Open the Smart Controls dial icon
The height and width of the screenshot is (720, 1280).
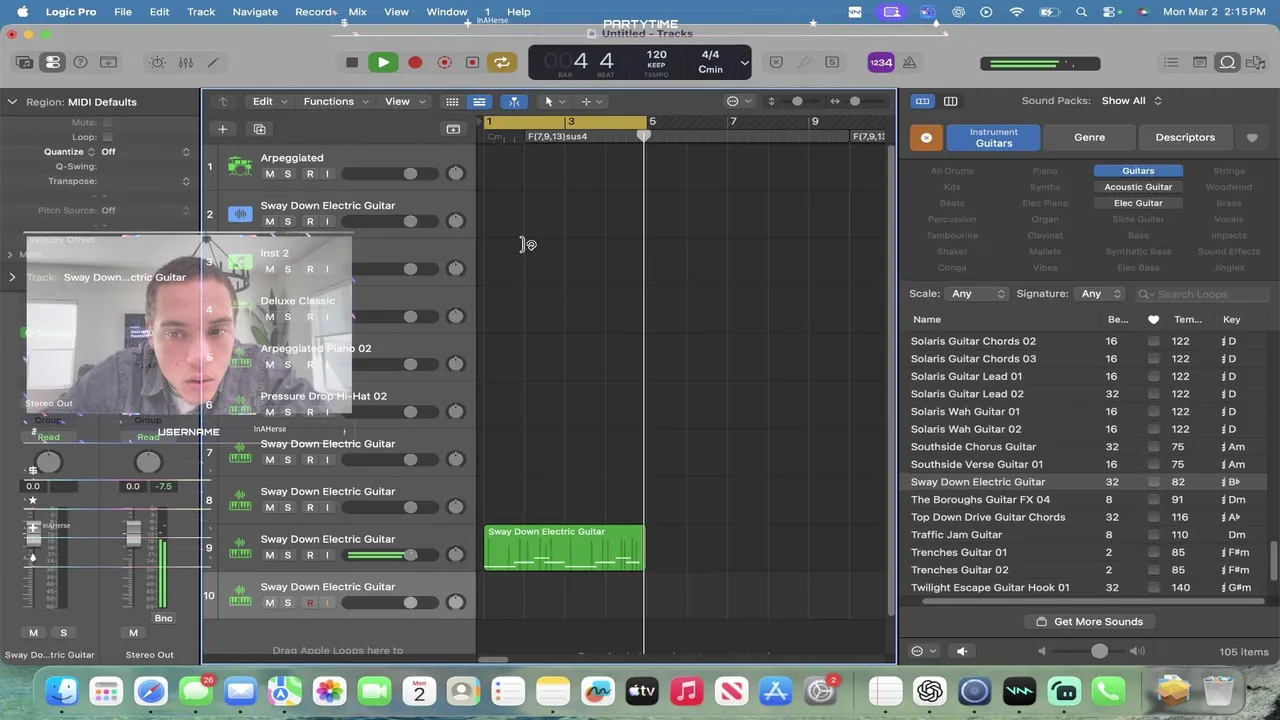point(158,62)
